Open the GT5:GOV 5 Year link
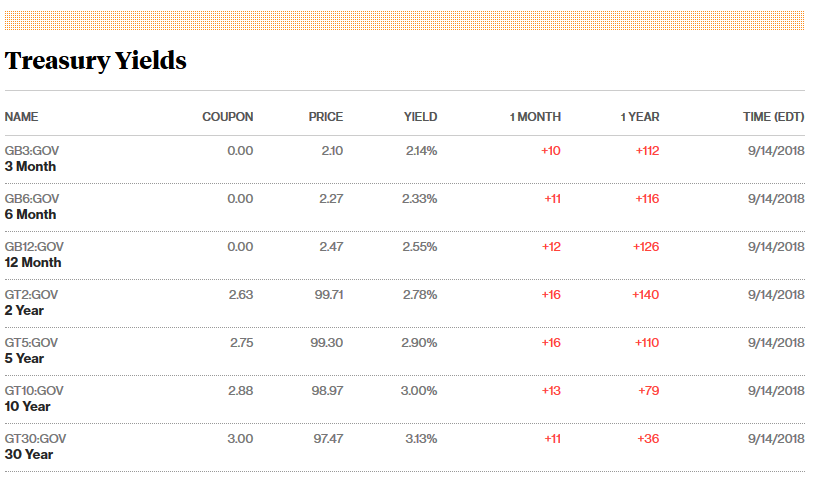The width and height of the screenshot is (823, 492). tap(31, 350)
